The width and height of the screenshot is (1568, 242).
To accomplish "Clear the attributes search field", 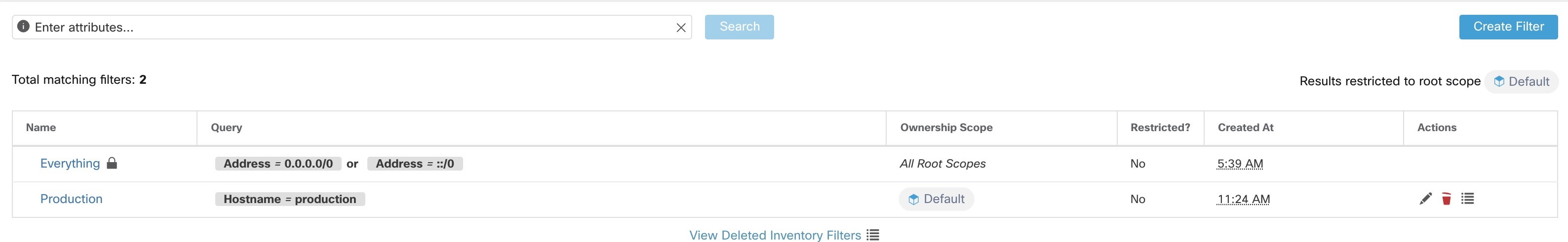I will (681, 28).
